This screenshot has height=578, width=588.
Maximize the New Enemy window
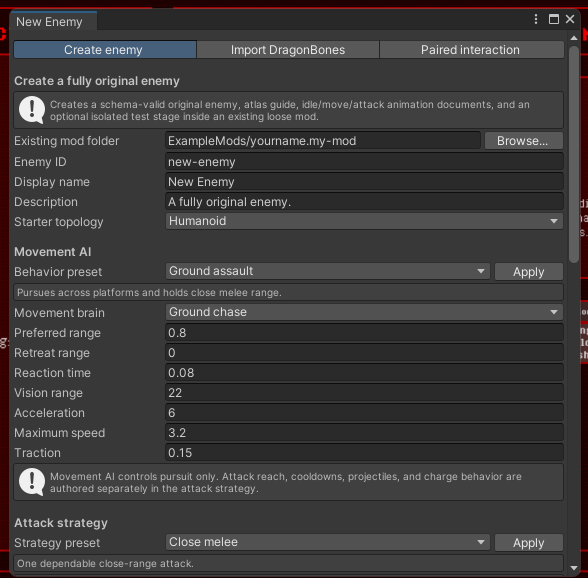(554, 19)
